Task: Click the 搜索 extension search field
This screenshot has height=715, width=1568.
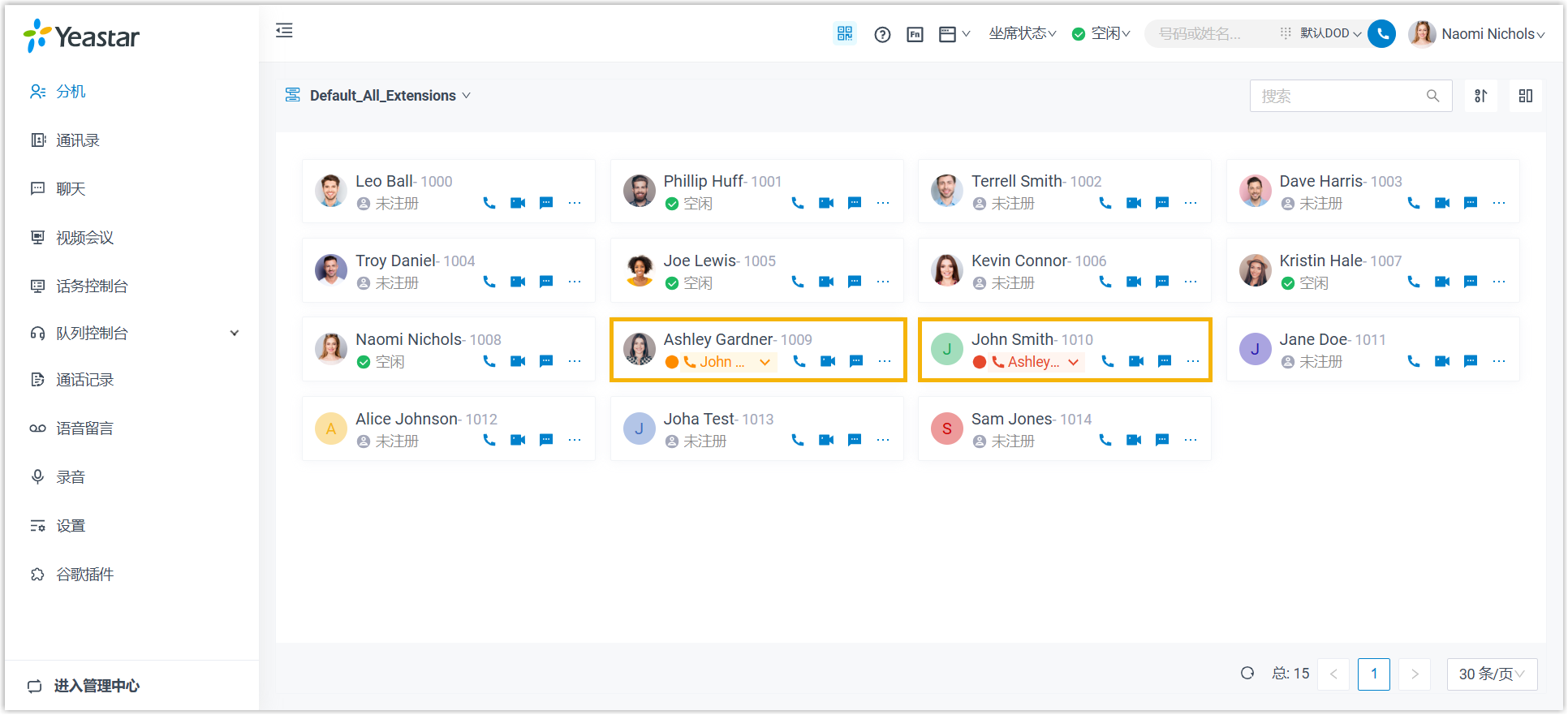Action: point(1339,96)
